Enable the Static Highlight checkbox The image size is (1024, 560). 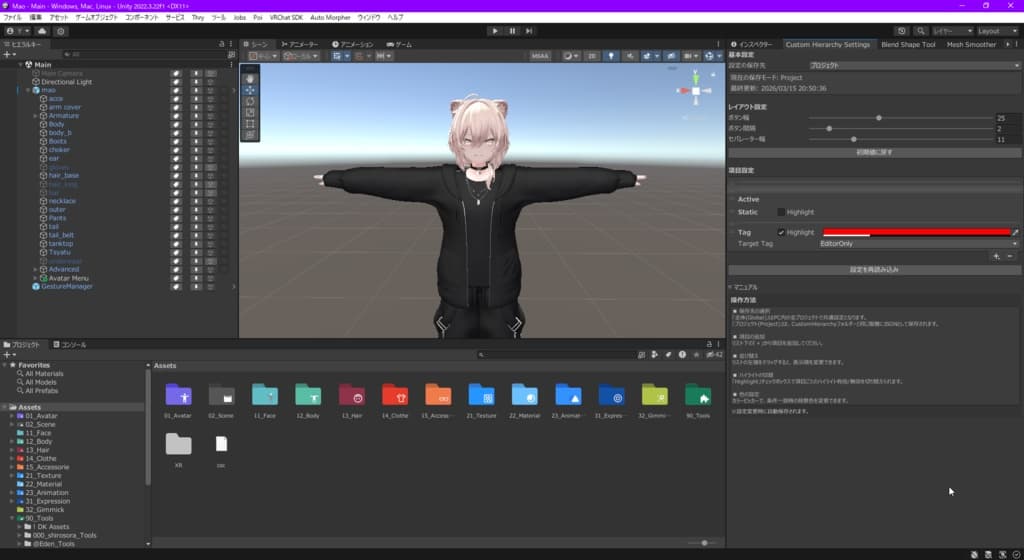[x=781, y=212]
